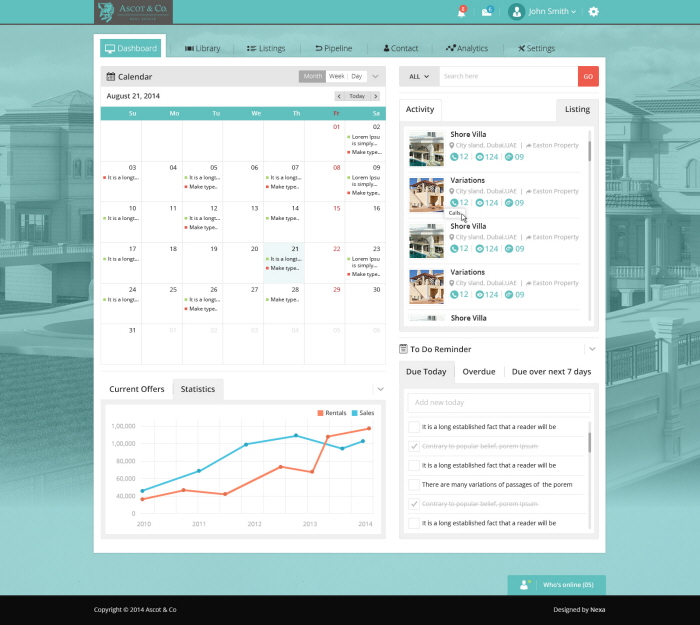Click the 09 icon of first Variations listing
The width and height of the screenshot is (700, 625).
pyautogui.click(x=509, y=203)
